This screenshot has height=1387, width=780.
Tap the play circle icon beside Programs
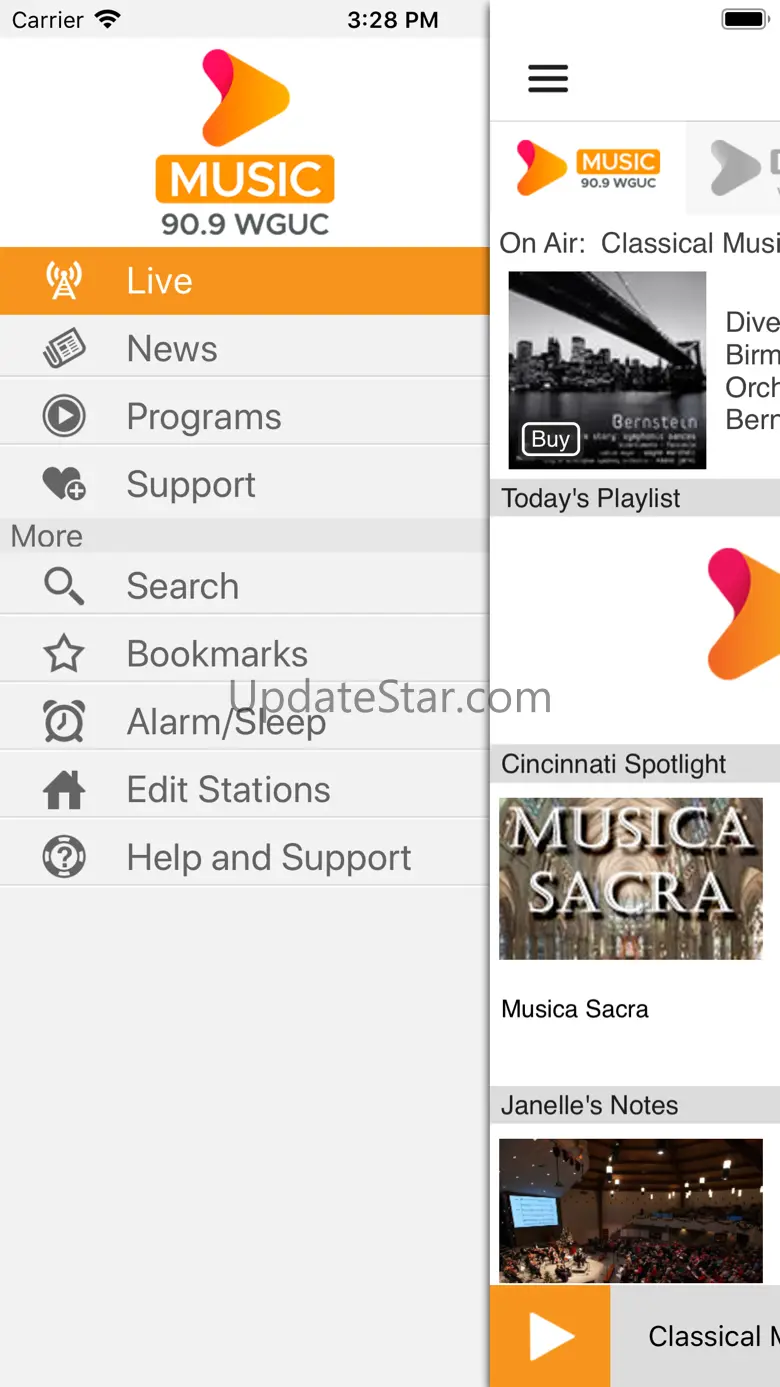point(64,417)
